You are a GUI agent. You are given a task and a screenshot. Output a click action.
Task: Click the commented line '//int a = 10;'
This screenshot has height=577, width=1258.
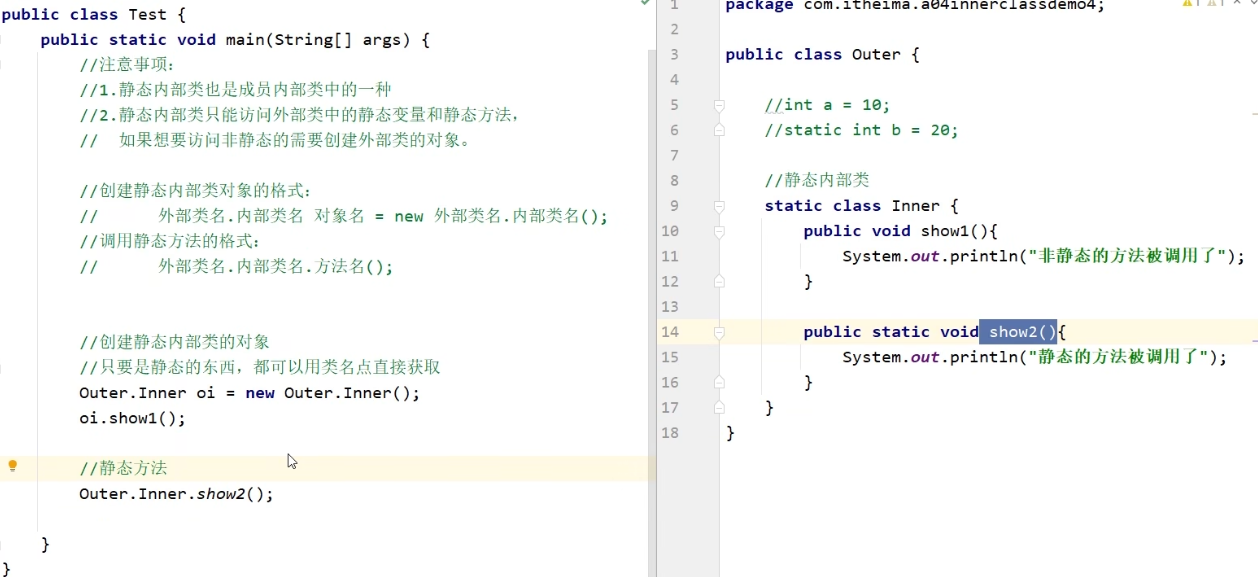[x=827, y=105]
